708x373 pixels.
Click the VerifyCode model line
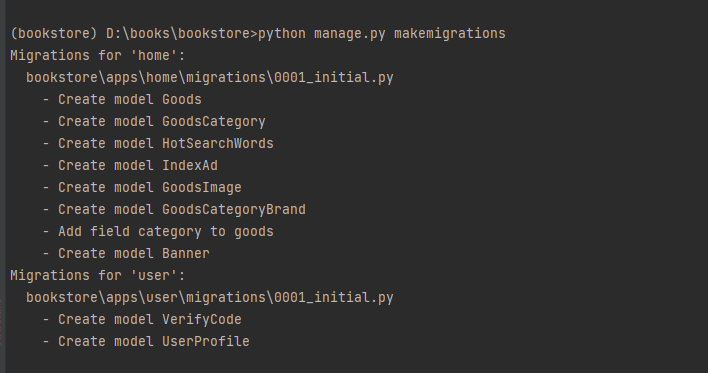142,319
